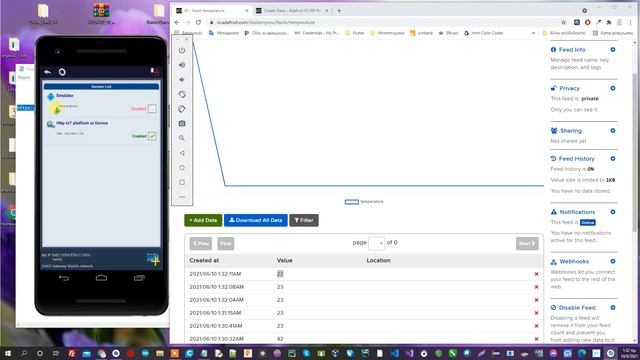Open the Flutter bookmarks folder
Screen dimensions: 640x360
tap(355, 33)
